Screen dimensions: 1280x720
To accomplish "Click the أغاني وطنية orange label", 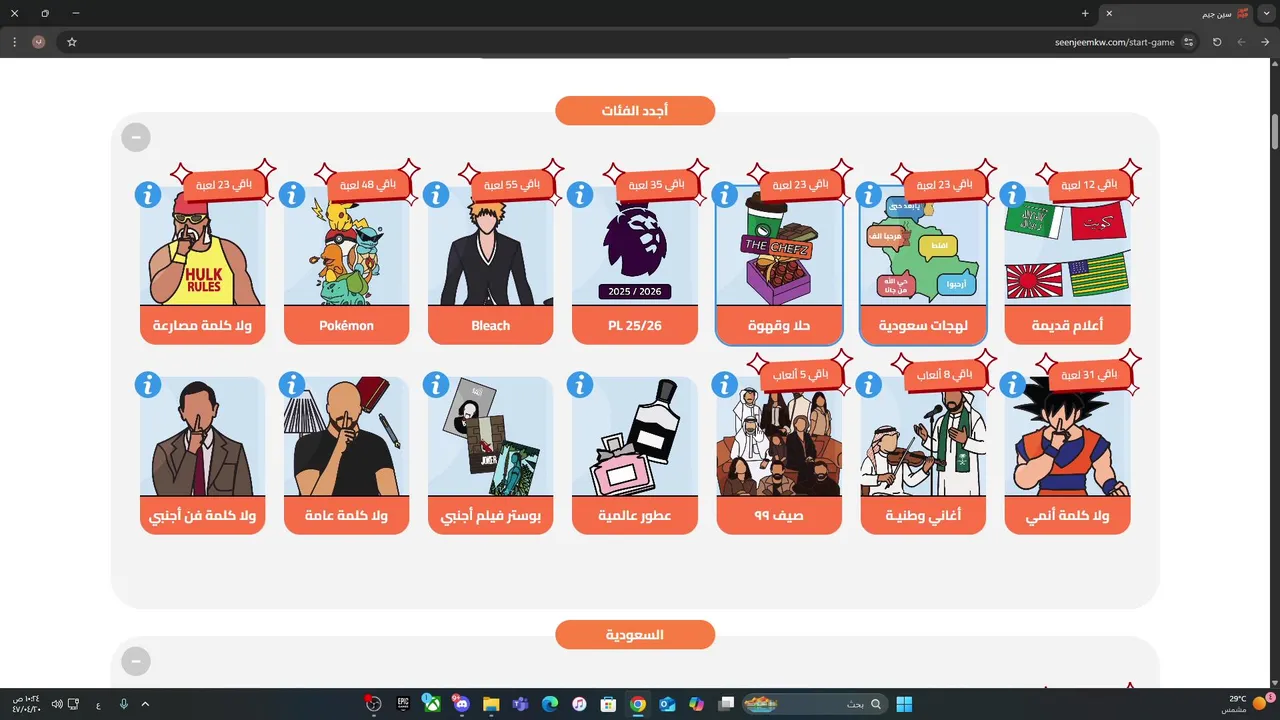I will [x=923, y=515].
